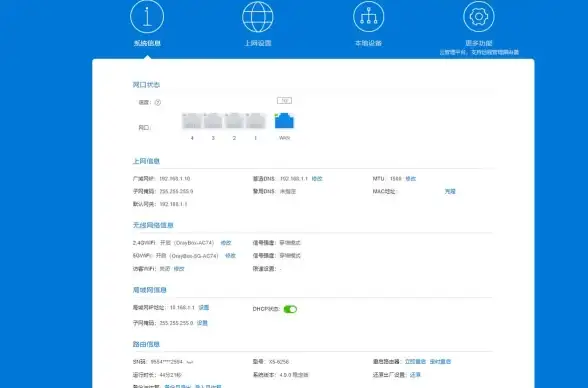Toggle the DHCP status switch
Image resolution: width=588 pixels, height=388 pixels.
(290, 309)
